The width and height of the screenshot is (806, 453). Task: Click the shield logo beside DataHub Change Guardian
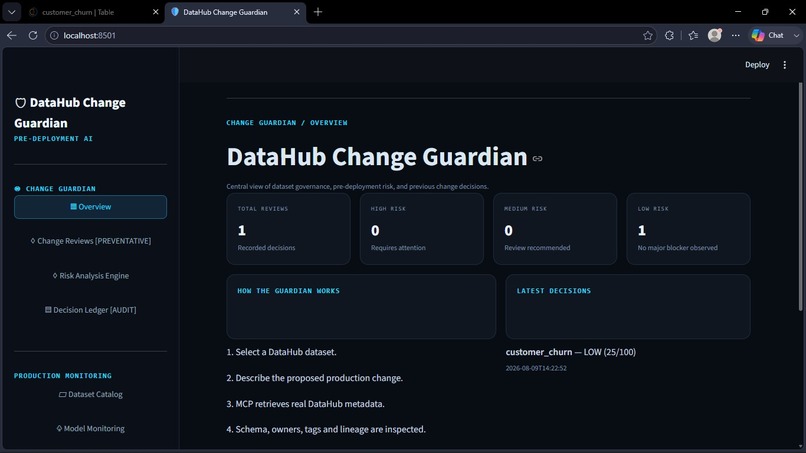(x=21, y=103)
